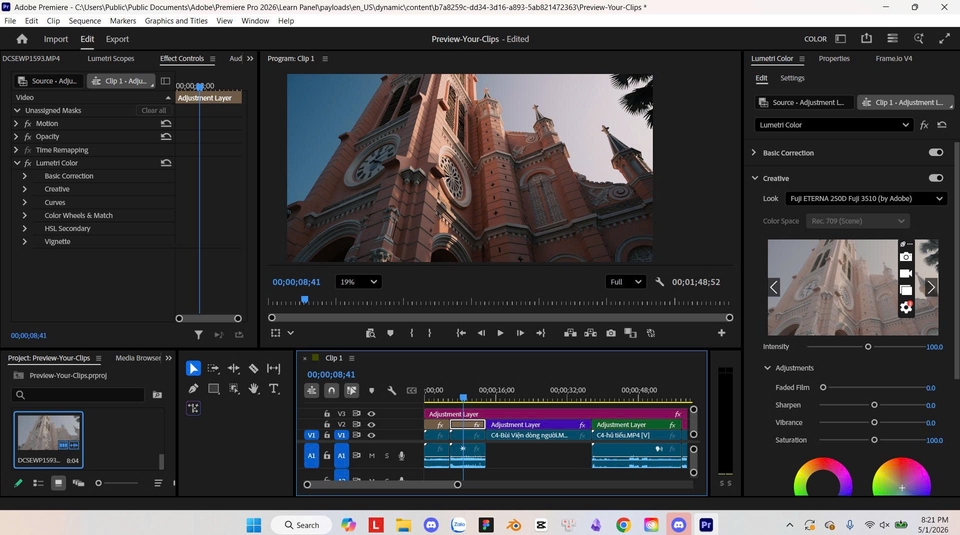Select the Slip tool

tap(274, 369)
